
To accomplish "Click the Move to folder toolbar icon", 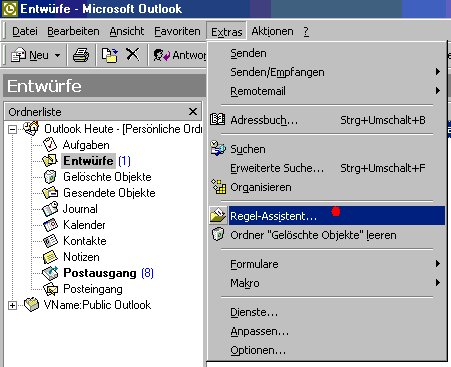I will [x=110, y=55].
